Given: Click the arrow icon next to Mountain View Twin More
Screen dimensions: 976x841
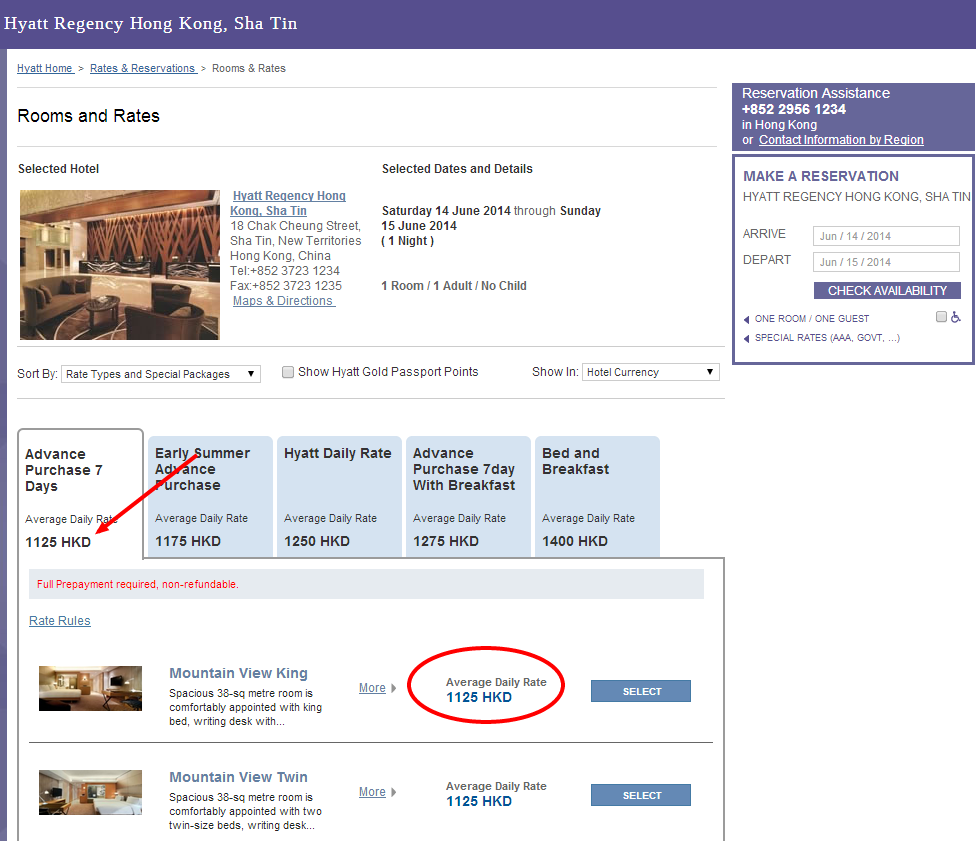Looking at the screenshot, I should click(x=393, y=792).
